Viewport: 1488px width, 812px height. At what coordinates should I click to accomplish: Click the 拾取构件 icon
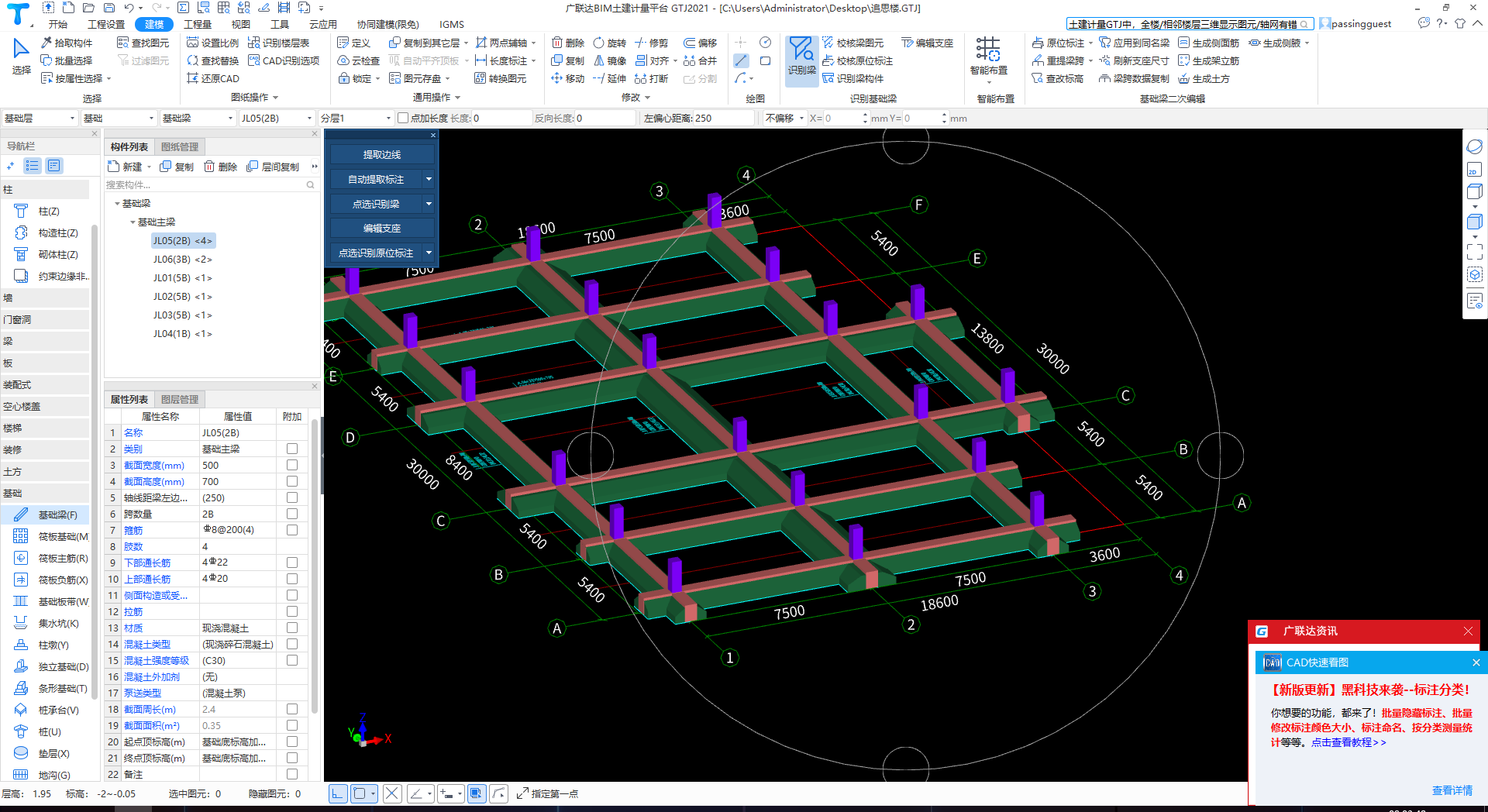(67, 43)
